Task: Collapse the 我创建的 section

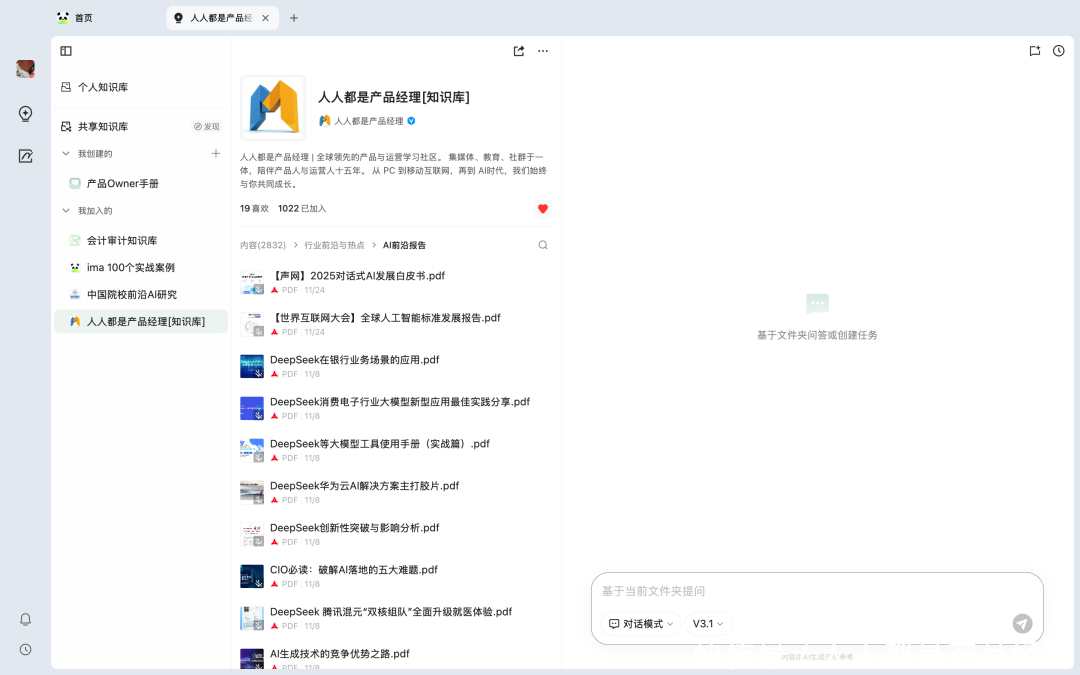Action: coord(66,154)
